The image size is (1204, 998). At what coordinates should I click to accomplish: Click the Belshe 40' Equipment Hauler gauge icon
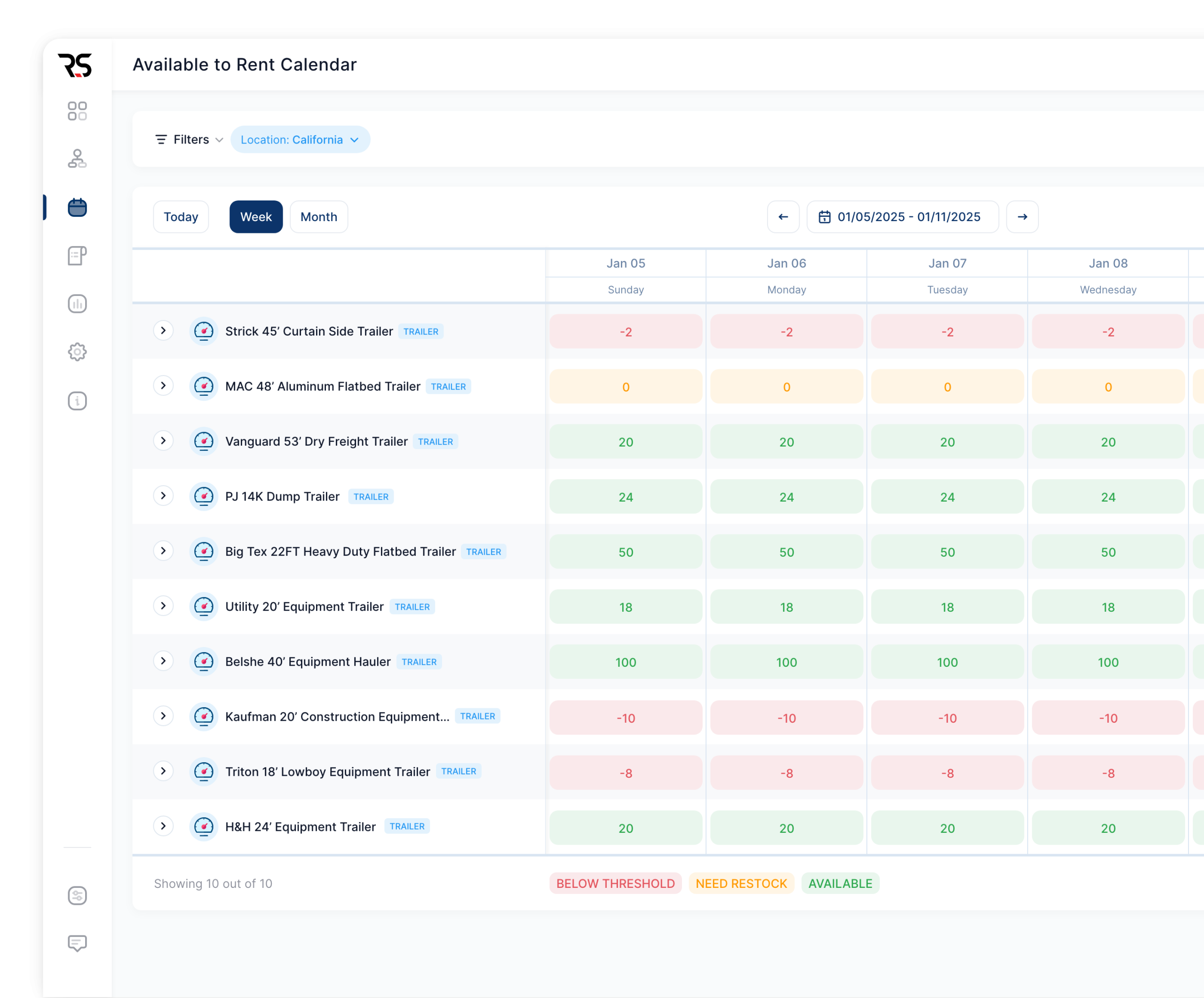pos(204,661)
